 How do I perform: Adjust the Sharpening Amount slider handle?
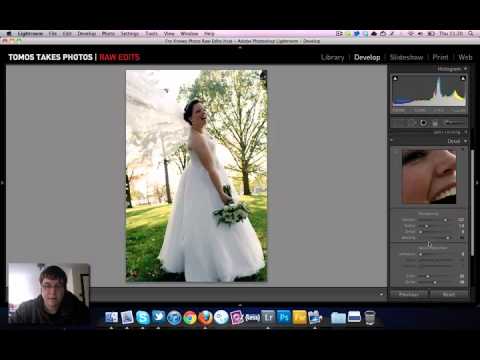point(445,220)
